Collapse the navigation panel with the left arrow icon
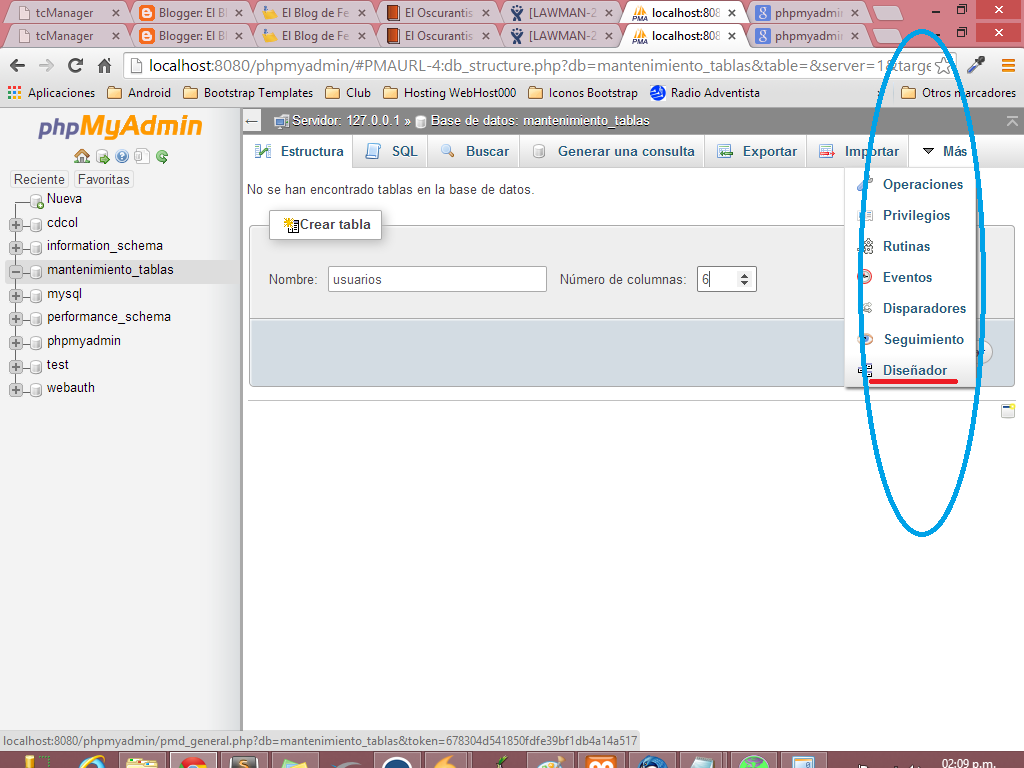Screen dimensions: 1024x768 click(250, 120)
